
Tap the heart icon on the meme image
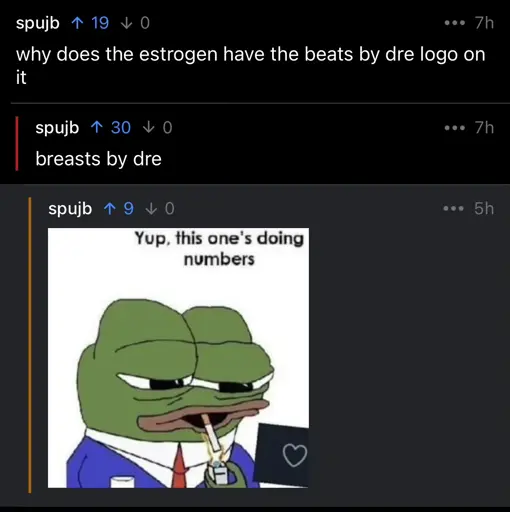click(x=295, y=456)
